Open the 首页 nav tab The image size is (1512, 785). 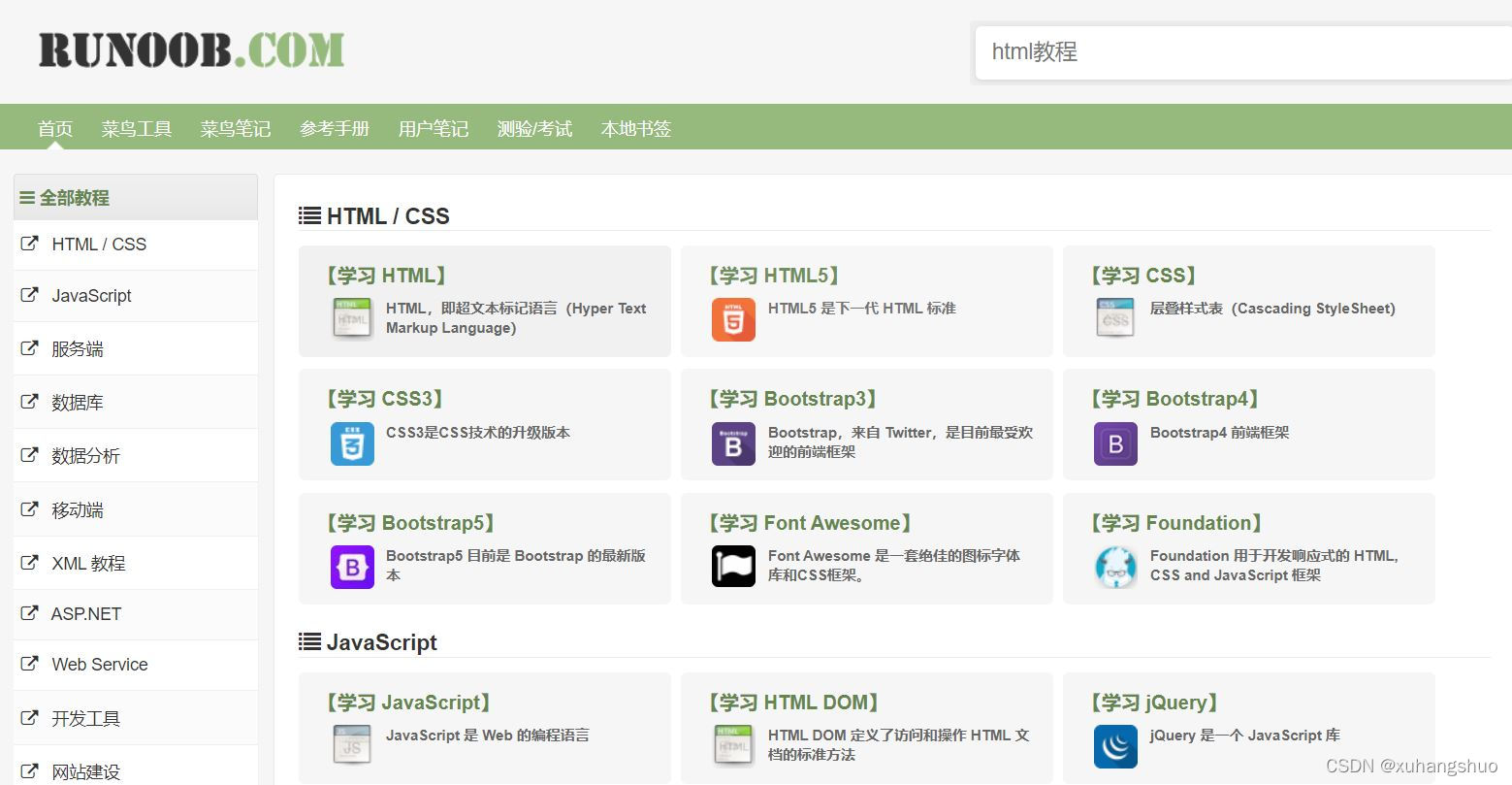tap(55, 128)
